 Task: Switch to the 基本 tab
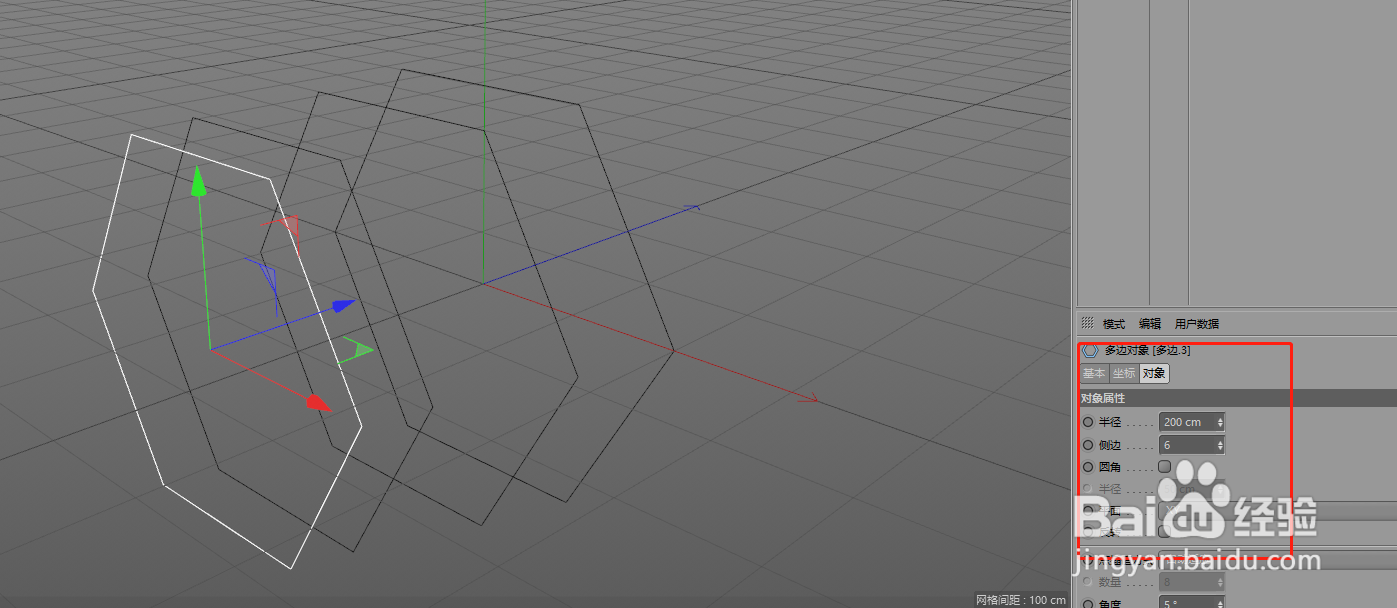[x=1094, y=374]
